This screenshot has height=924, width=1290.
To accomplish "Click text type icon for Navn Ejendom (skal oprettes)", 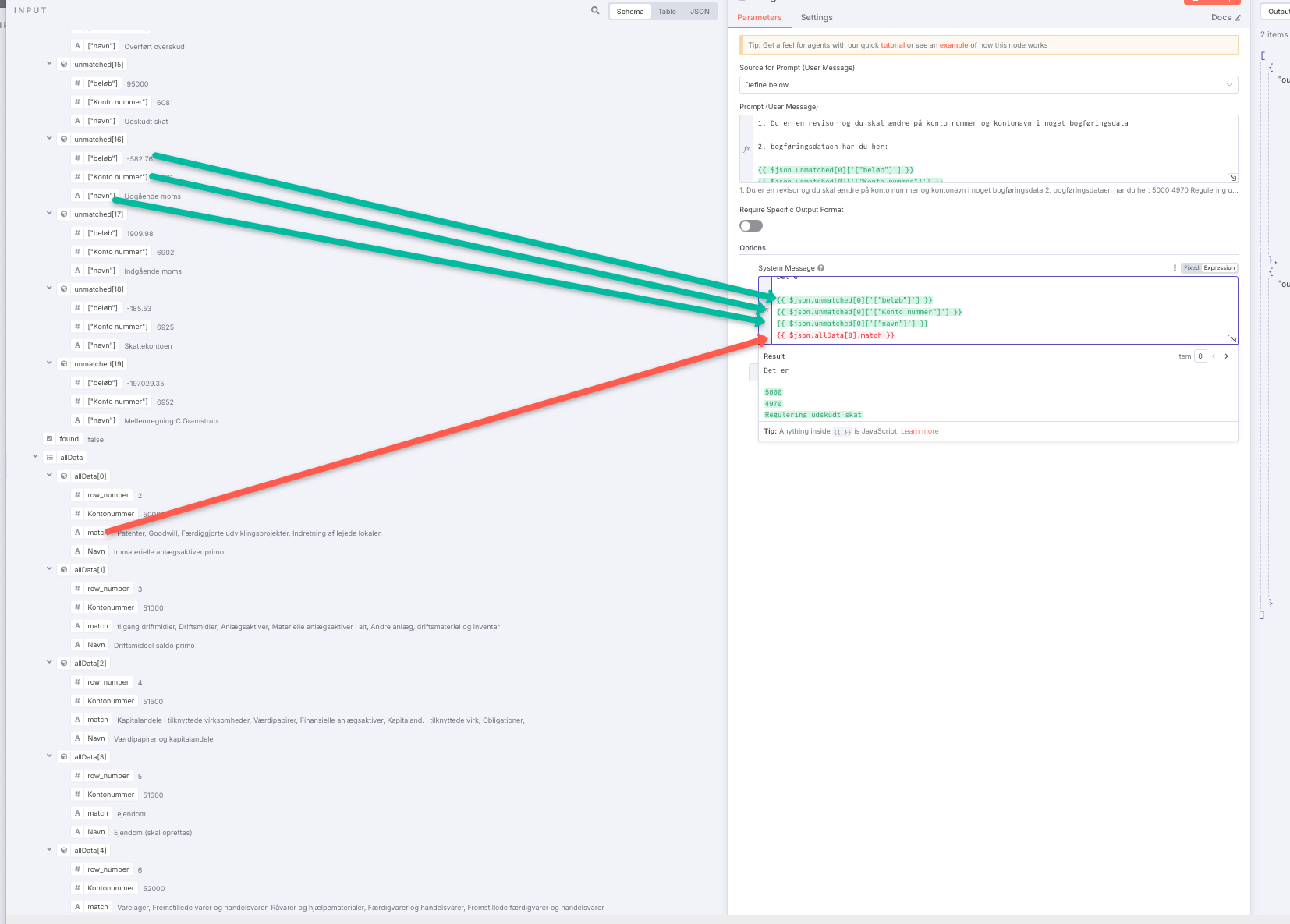I will [77, 832].
